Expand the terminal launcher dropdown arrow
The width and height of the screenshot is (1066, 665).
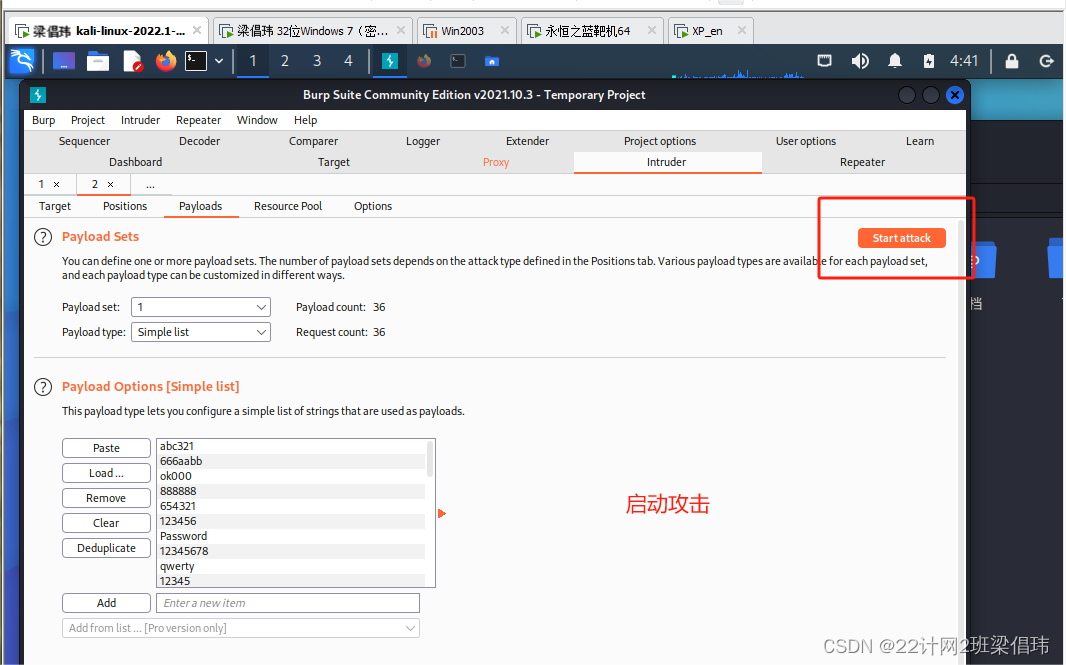[x=219, y=61]
